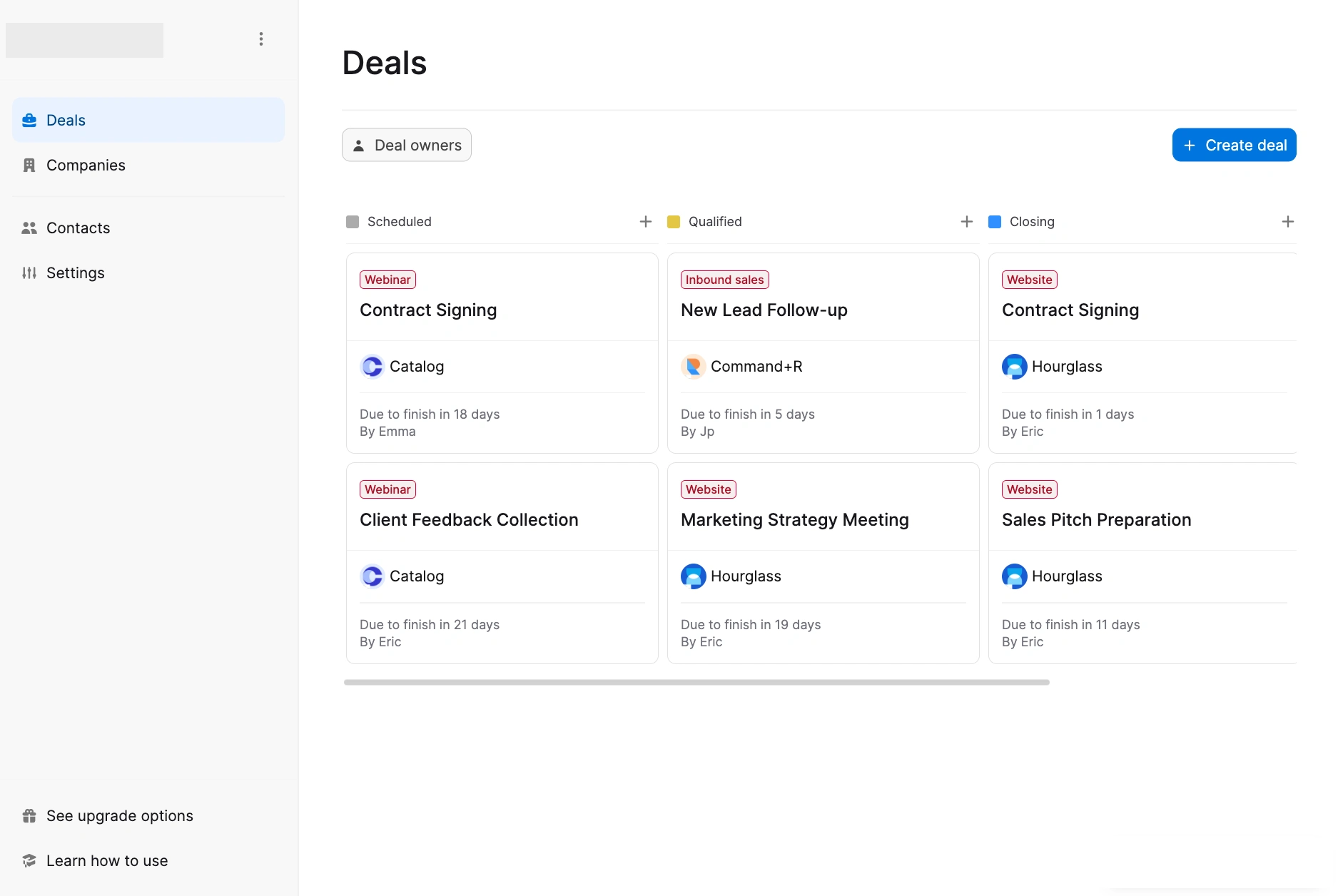Viewport: 1338px width, 896px height.
Task: Click the gift icon for upgrade options
Action: tap(29, 816)
